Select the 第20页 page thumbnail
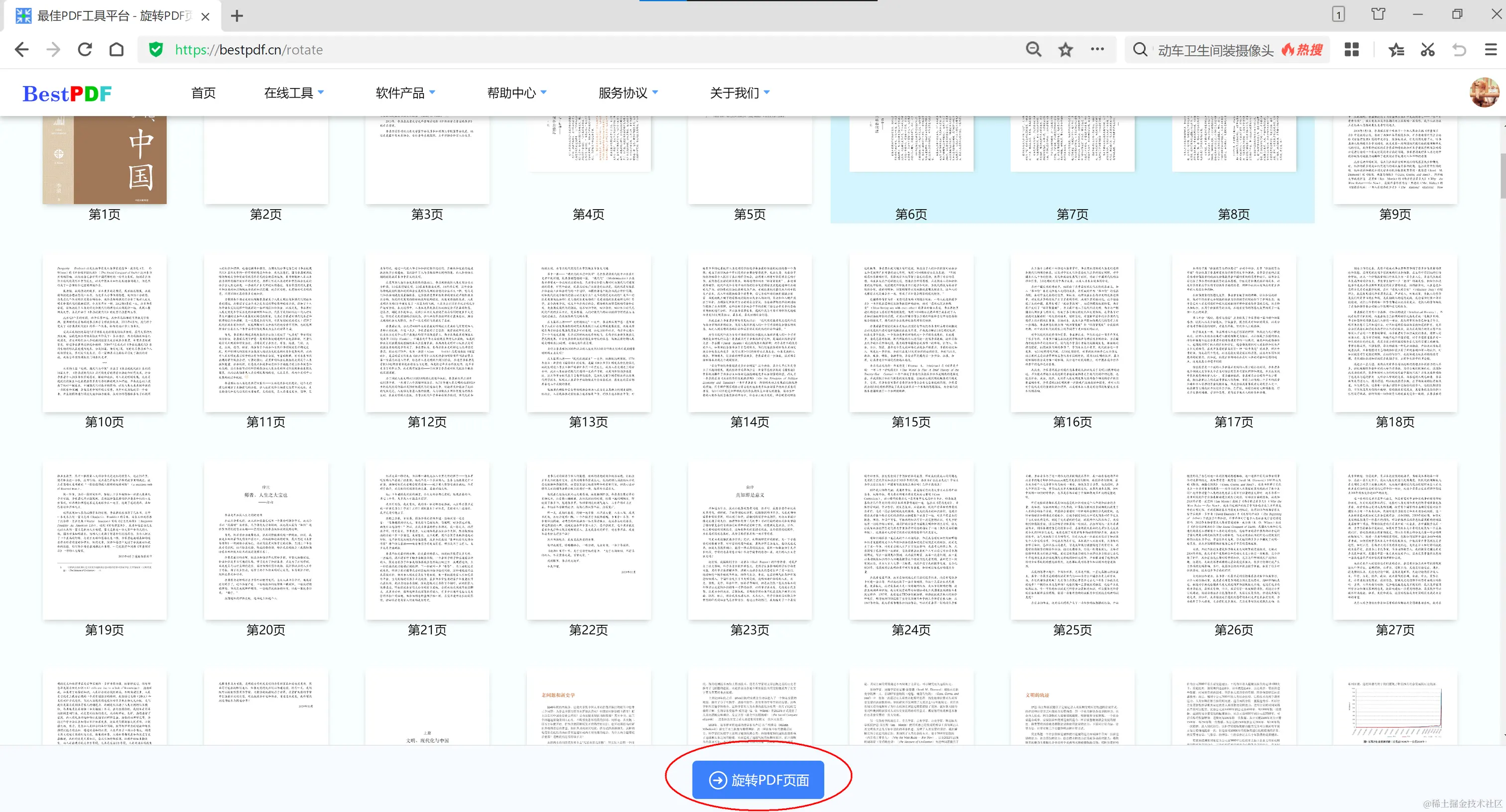This screenshot has height=812, width=1506. pyautogui.click(x=265, y=541)
